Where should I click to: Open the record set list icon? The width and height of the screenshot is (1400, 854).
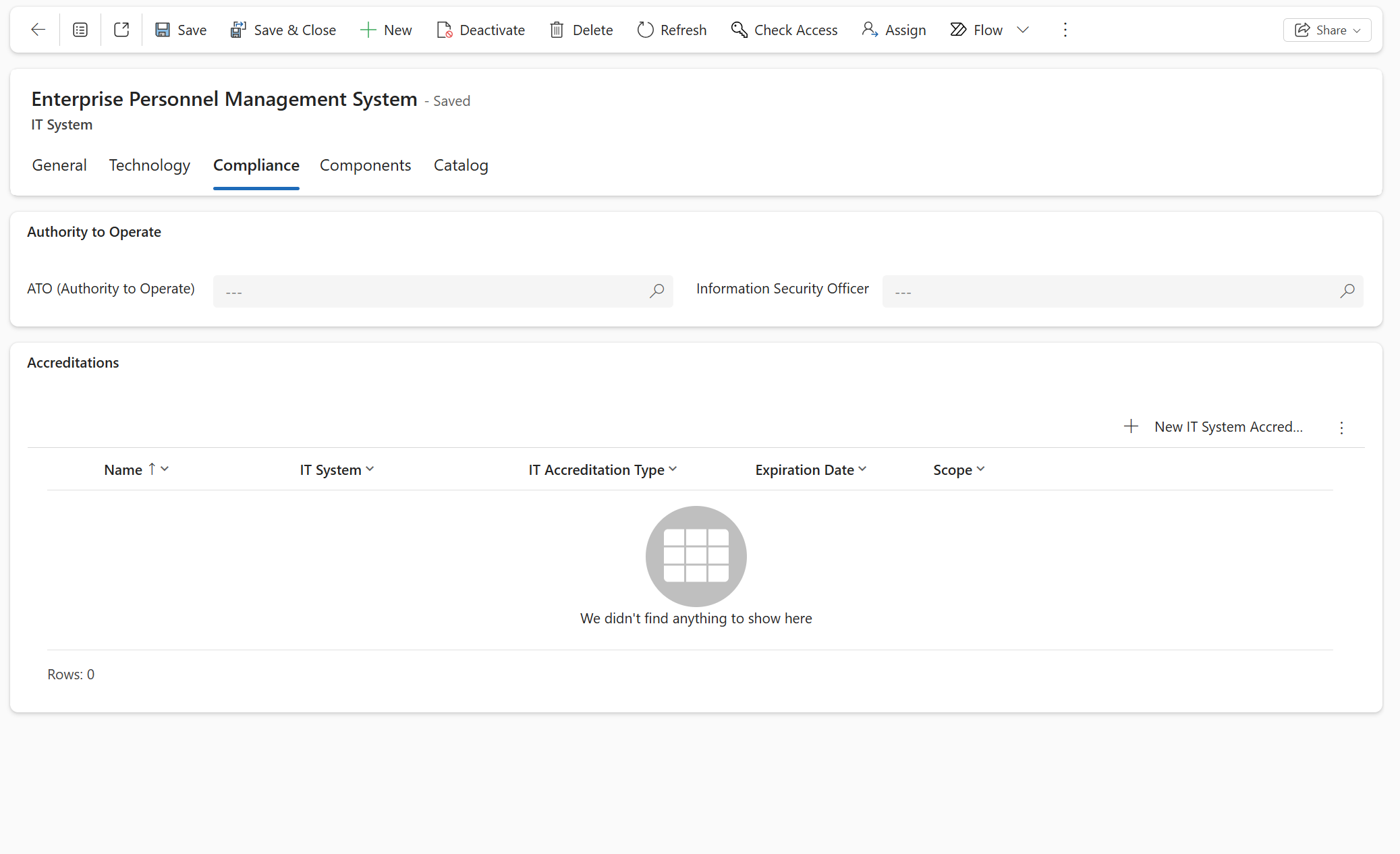80,30
